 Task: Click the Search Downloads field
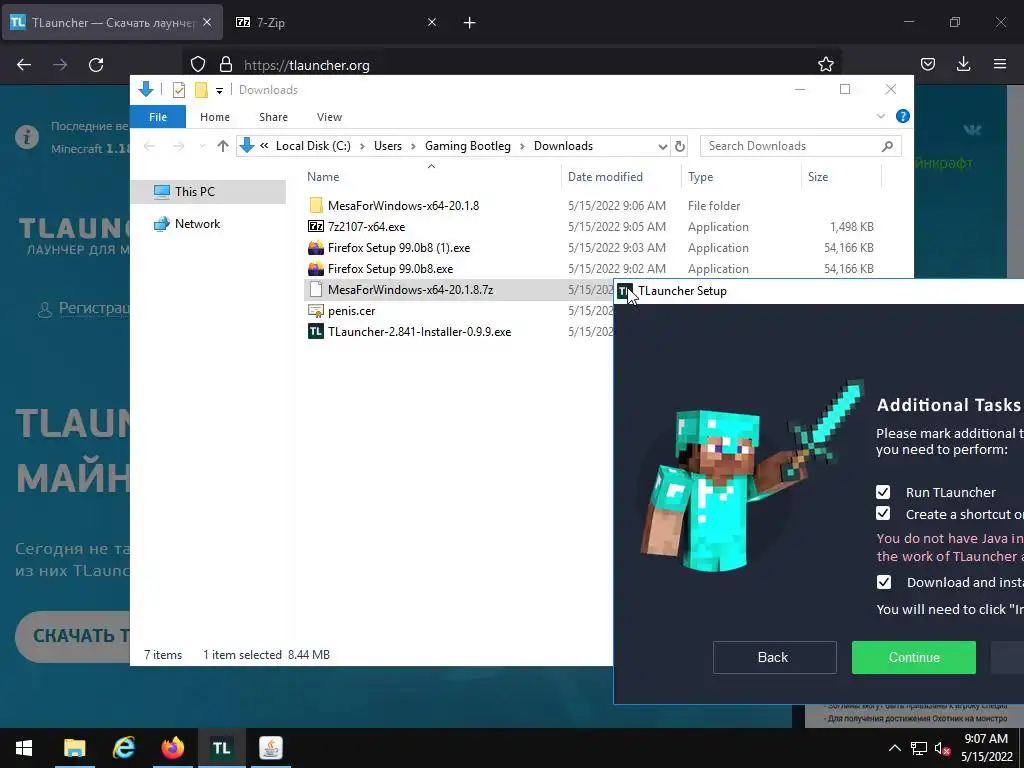[800, 146]
